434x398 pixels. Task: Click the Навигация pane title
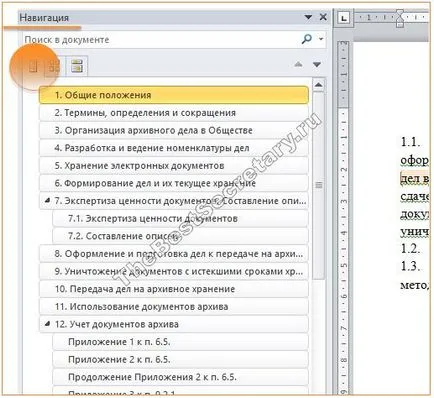click(x=44, y=18)
